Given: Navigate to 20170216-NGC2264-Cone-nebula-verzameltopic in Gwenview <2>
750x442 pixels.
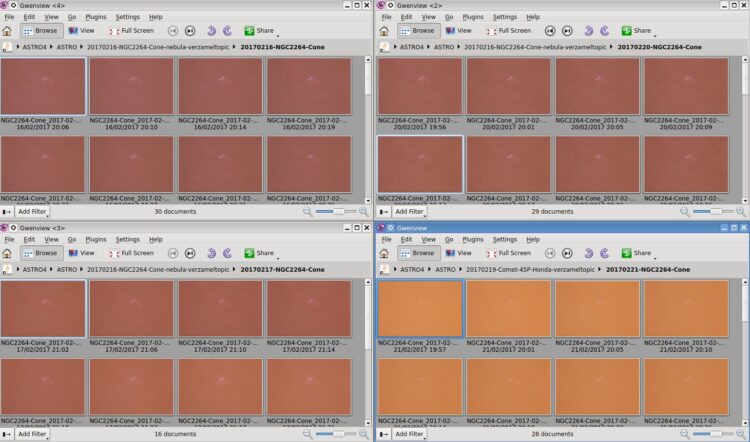Looking at the screenshot, I should (535, 47).
